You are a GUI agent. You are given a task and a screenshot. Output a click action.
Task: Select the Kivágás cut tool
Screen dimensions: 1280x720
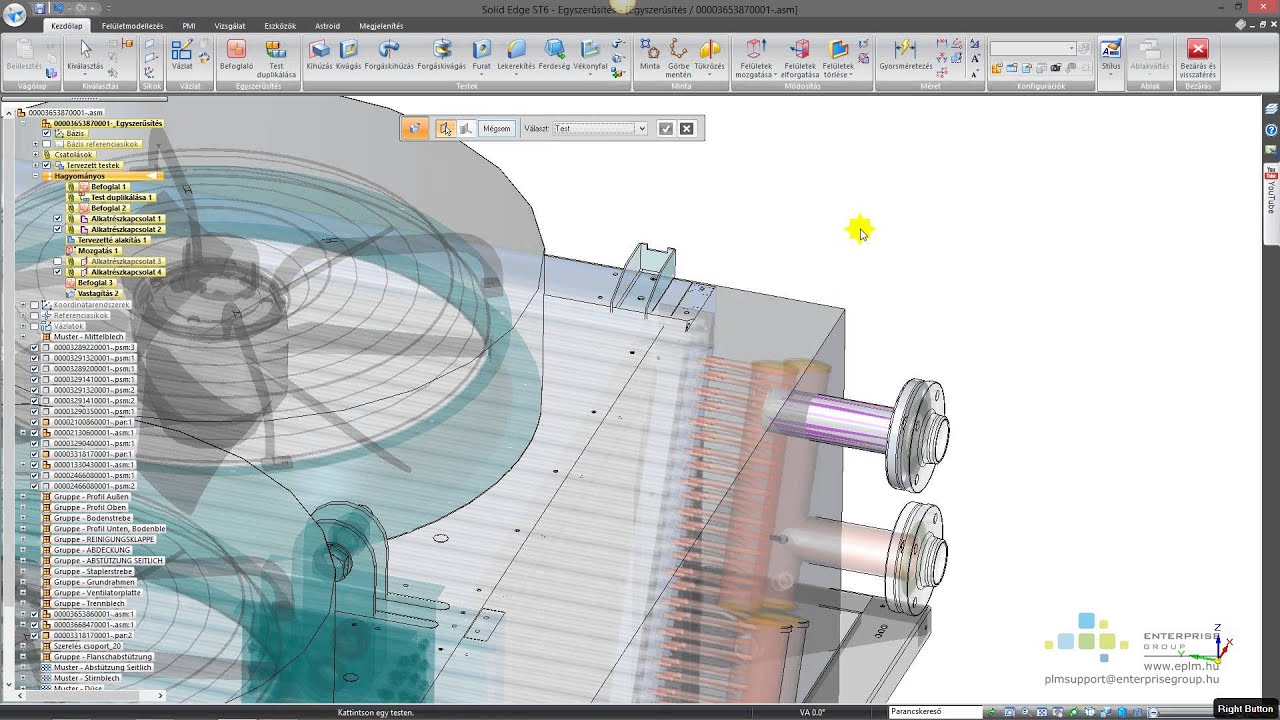click(348, 55)
